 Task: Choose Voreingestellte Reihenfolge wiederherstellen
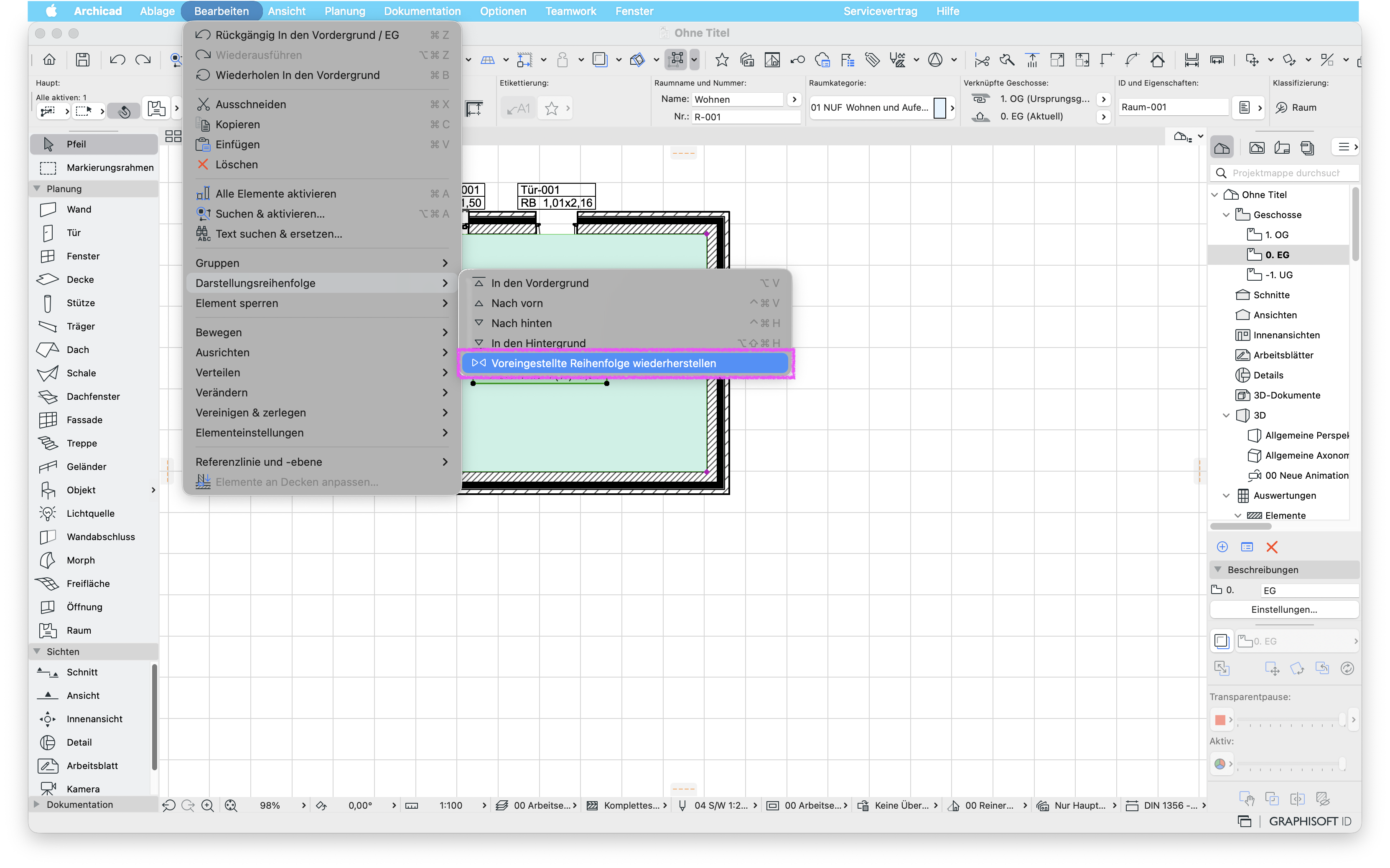coord(625,363)
